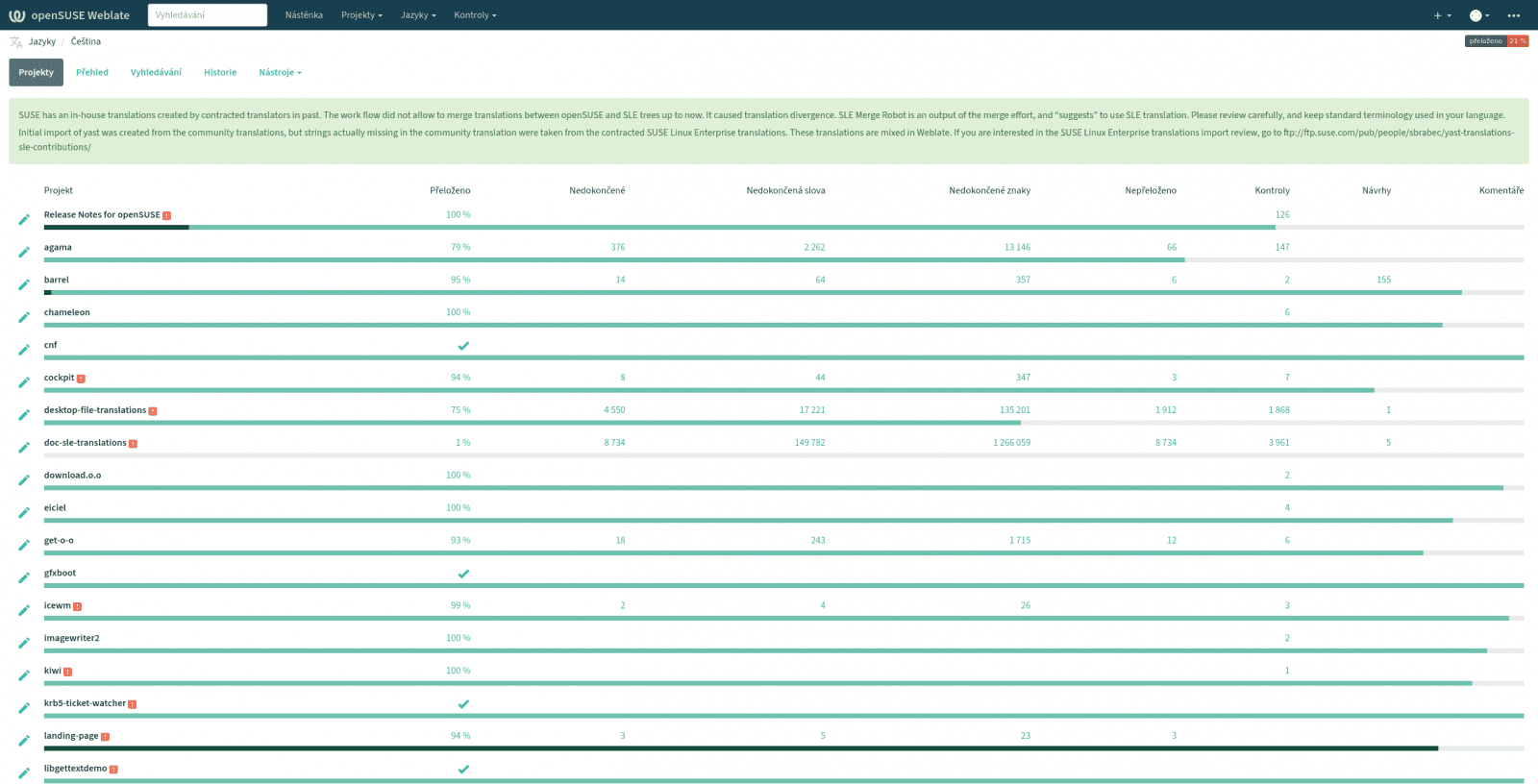Click the agama translation progress bar

(783, 259)
